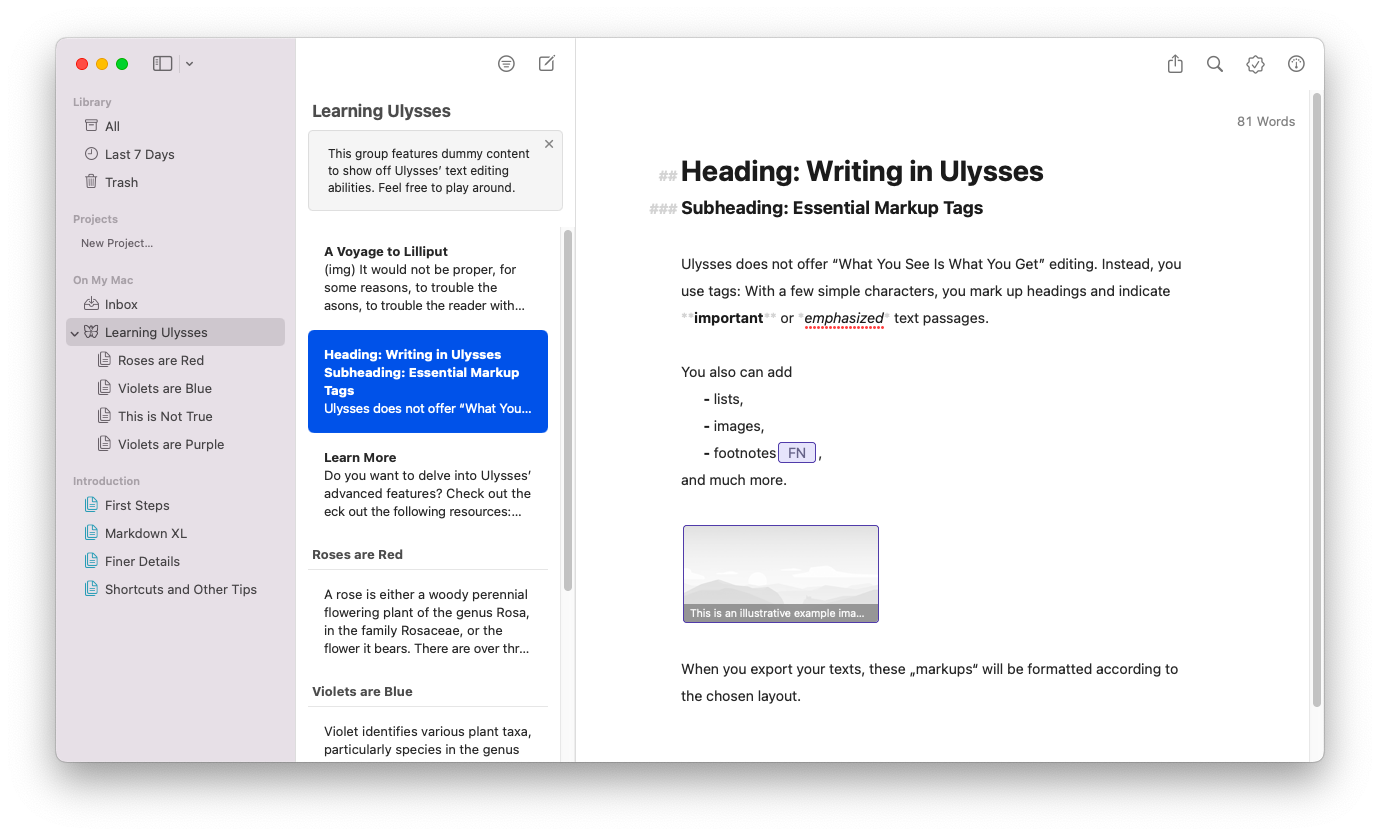The width and height of the screenshot is (1380, 836).
Task: Select Violets are Blue subgroup
Action: [x=175, y=388]
